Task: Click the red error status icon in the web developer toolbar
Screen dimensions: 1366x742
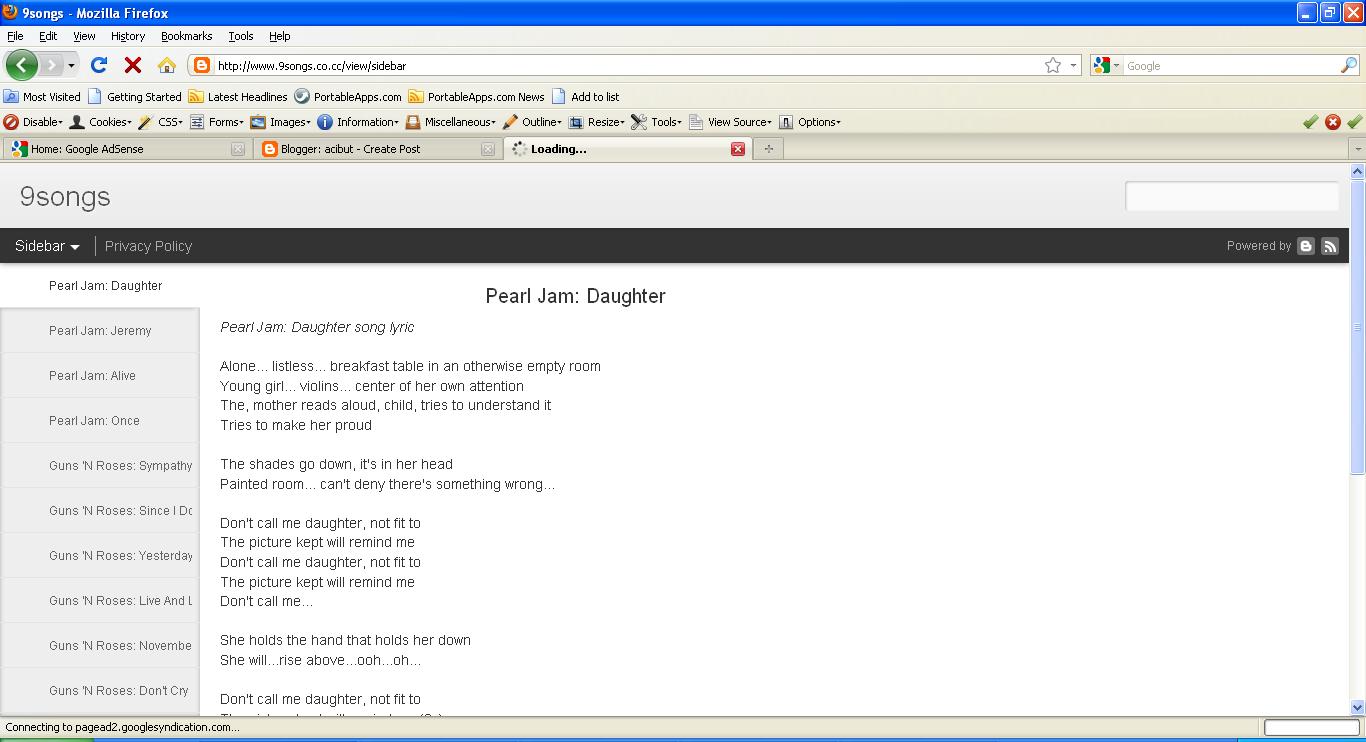Action: [x=1333, y=122]
